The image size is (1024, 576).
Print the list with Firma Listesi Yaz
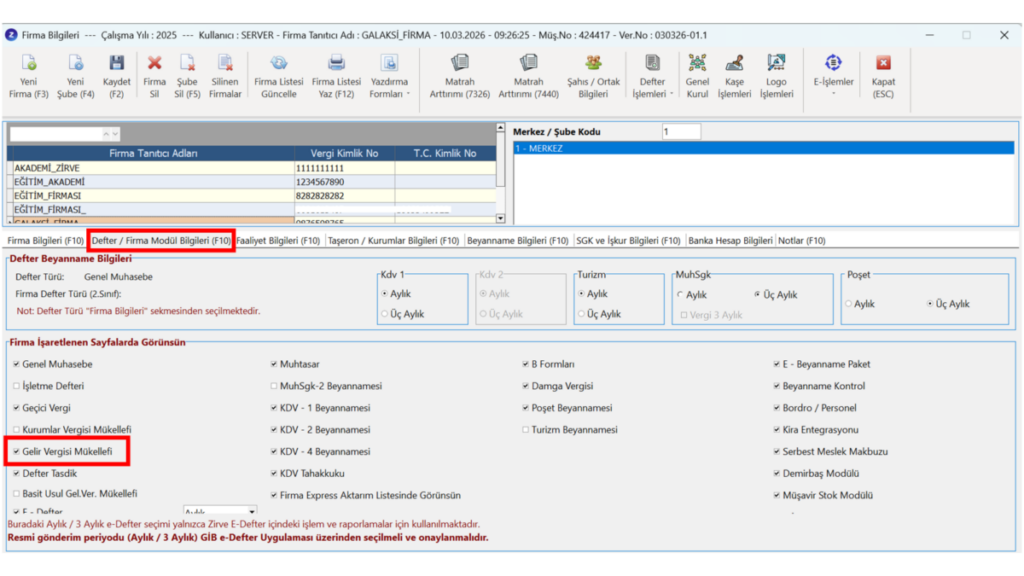(x=336, y=76)
